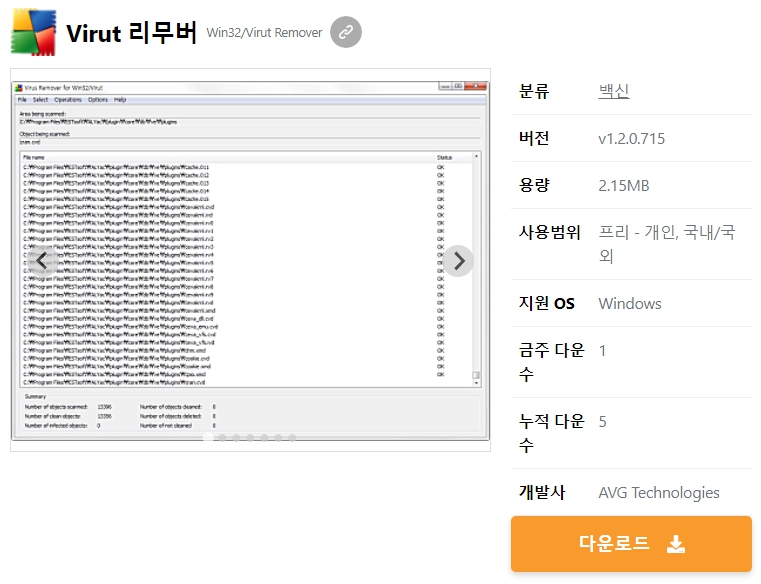Select the first white carousel indicator dot

pos(208,438)
